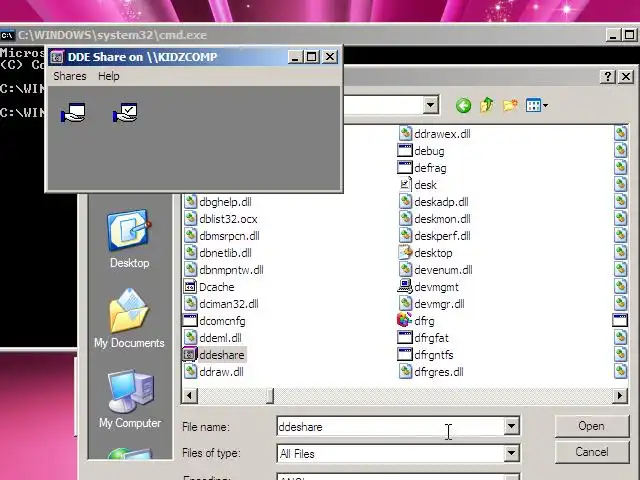
Task: Open the Trusted Shares checkmark icon in the DDE Share window
Action: pos(125,113)
